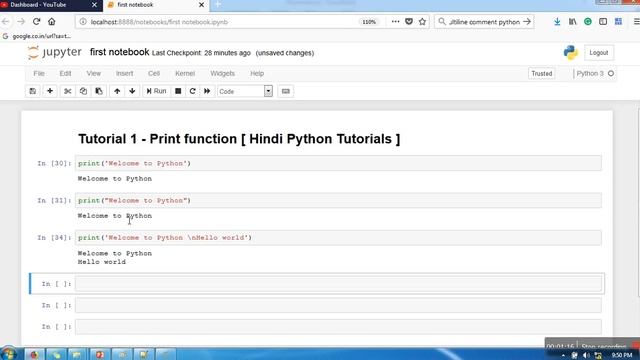Click the Trusted notebook button
The width and height of the screenshot is (640, 360).
[542, 73]
